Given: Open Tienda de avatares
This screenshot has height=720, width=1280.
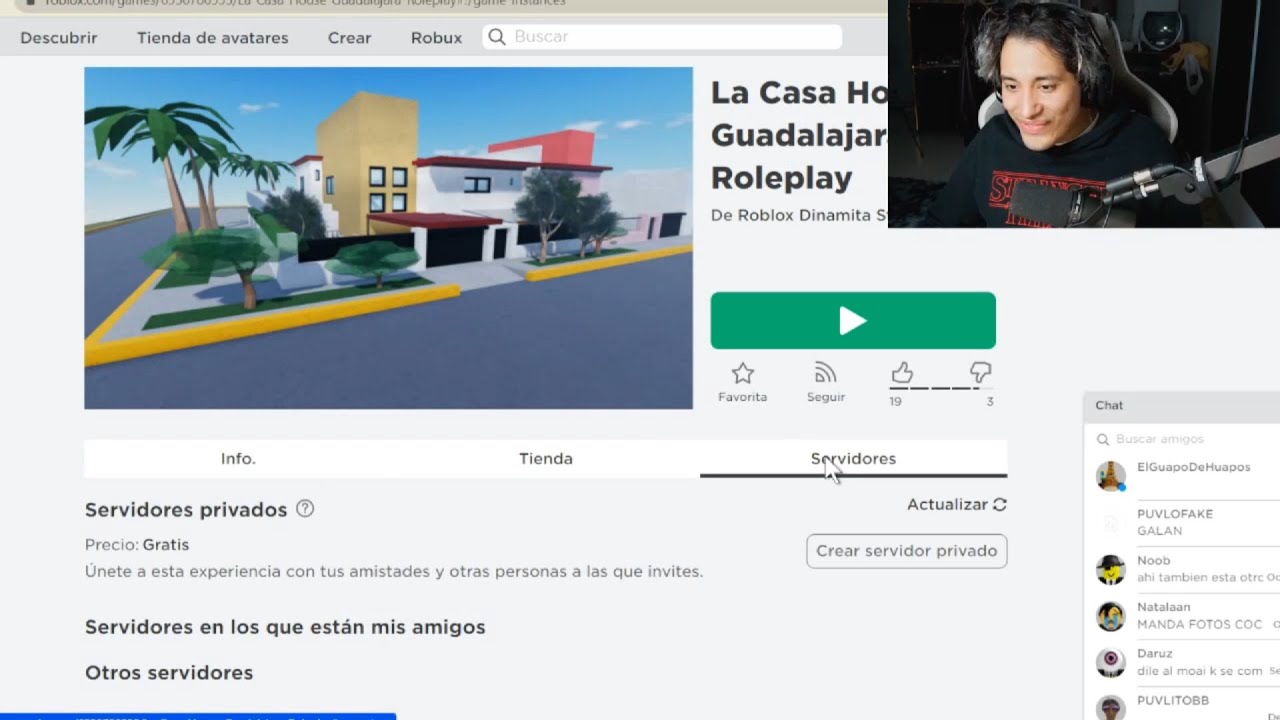Looking at the screenshot, I should [212, 38].
